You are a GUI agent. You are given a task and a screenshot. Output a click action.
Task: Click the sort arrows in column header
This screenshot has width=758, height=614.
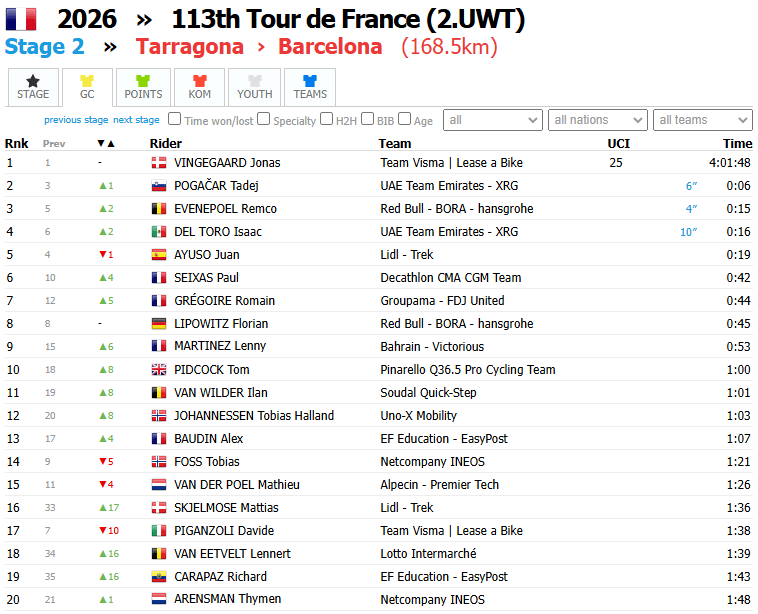106,144
